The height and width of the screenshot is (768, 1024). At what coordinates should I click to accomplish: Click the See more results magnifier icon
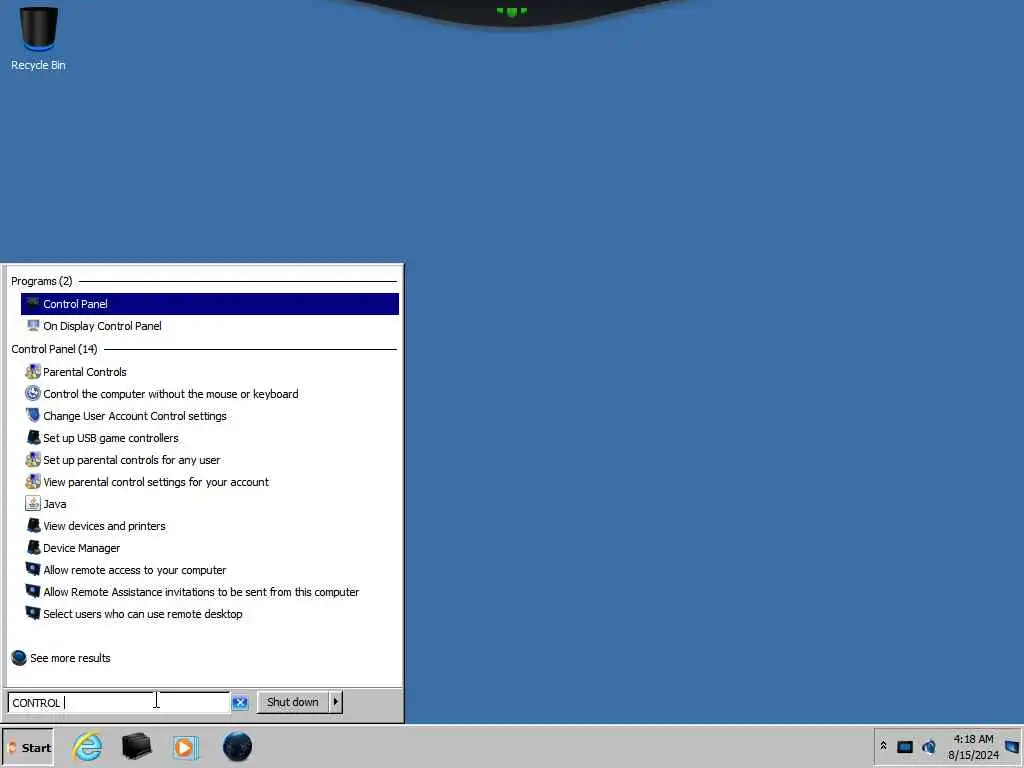pyautogui.click(x=19, y=658)
